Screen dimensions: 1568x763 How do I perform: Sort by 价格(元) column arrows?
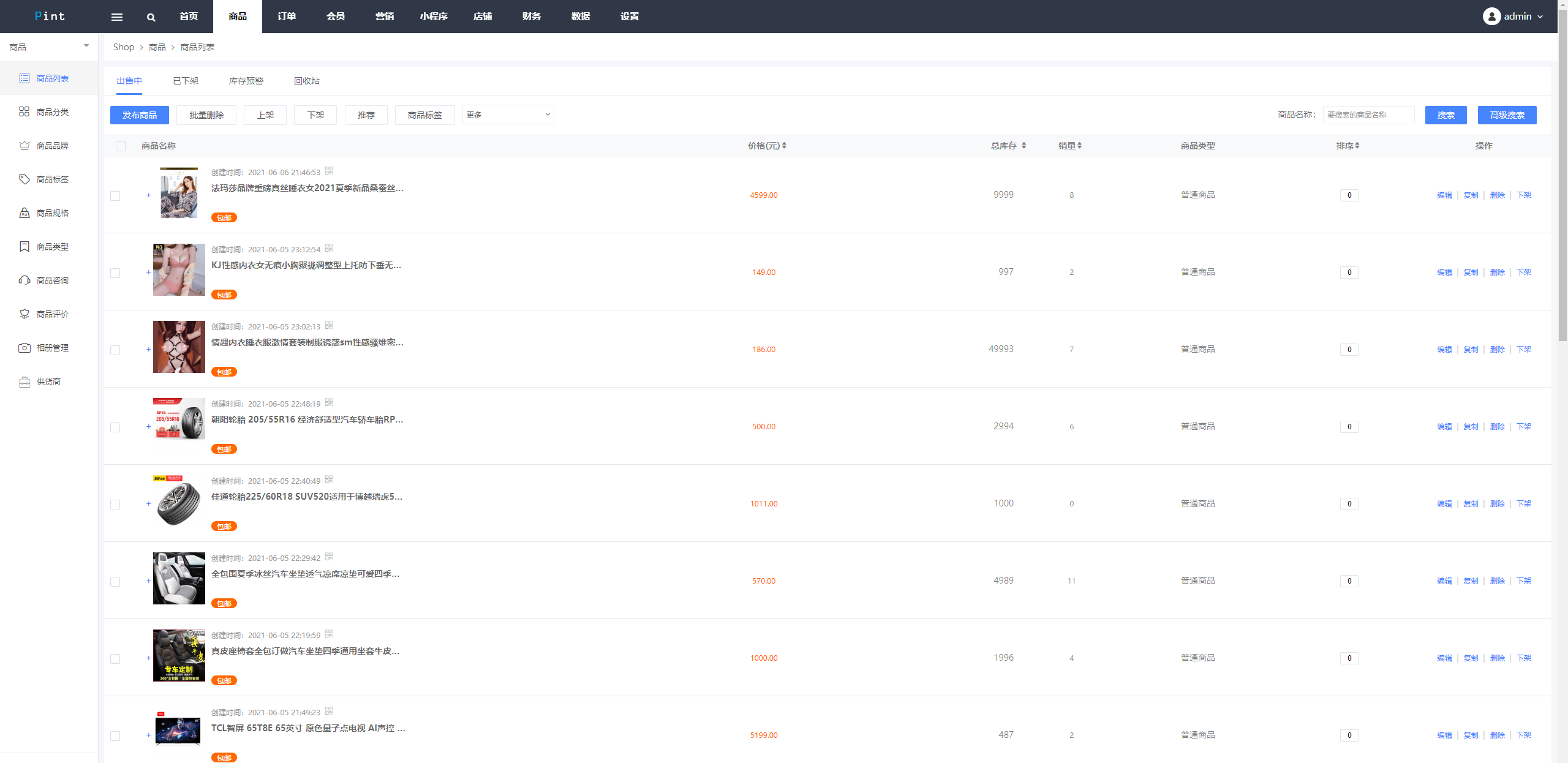click(784, 145)
